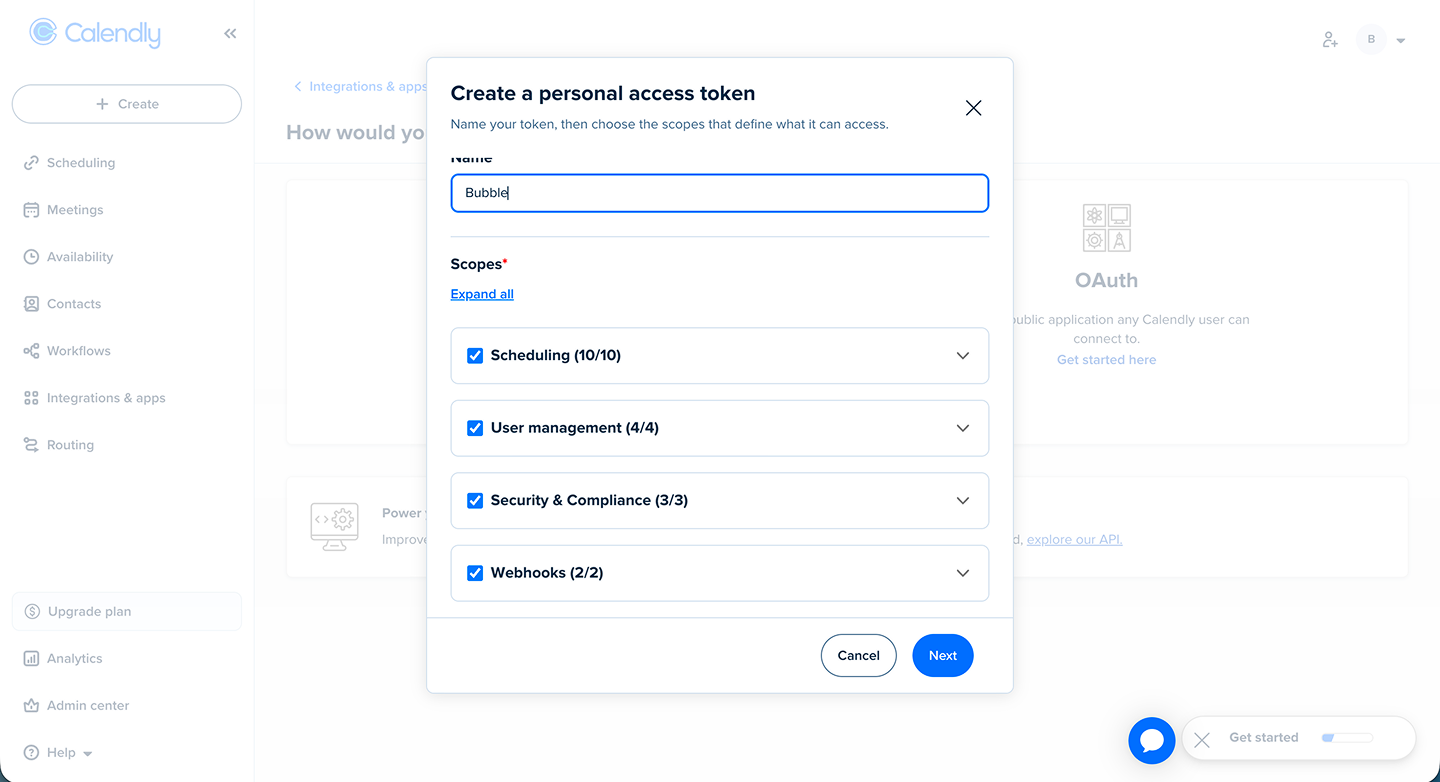
Task: Uncheck the Webhooks scope checkbox
Action: click(475, 573)
